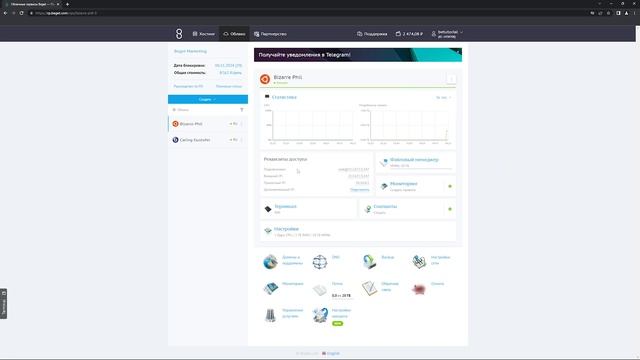Open the services management server icon
This screenshot has width=640, height=360.
(270, 315)
